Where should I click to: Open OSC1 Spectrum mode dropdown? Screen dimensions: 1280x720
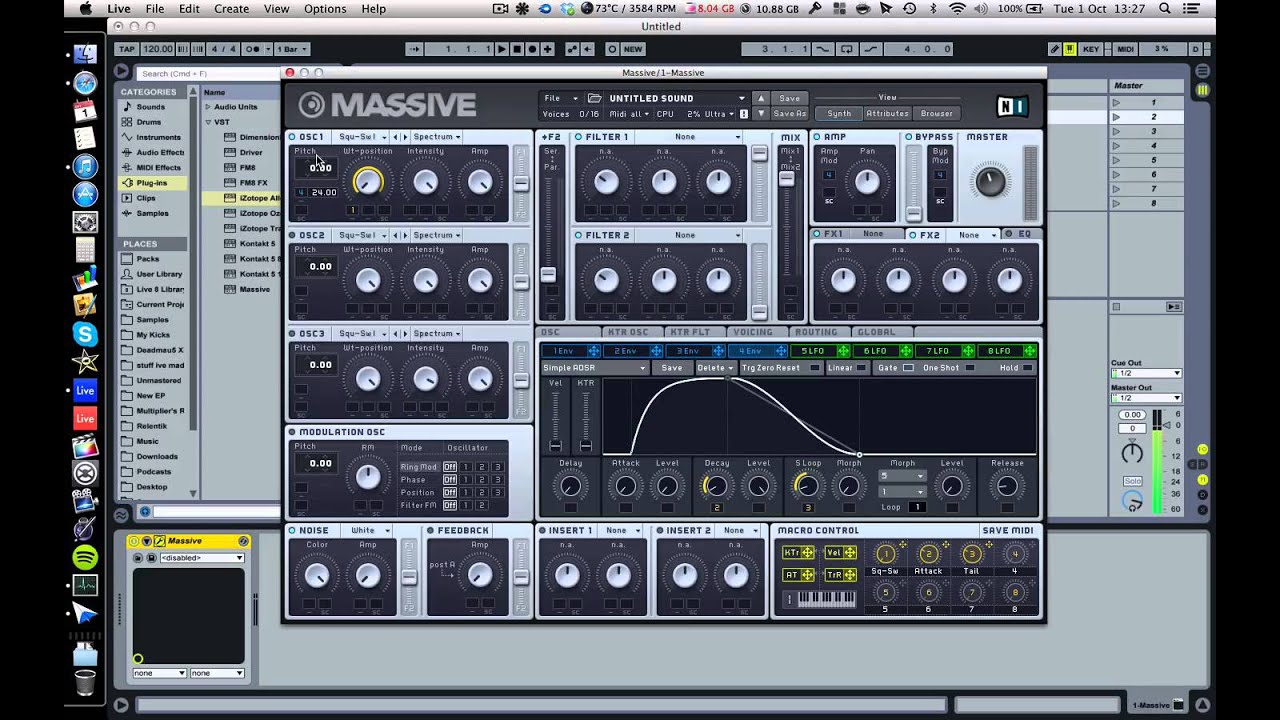pos(437,137)
